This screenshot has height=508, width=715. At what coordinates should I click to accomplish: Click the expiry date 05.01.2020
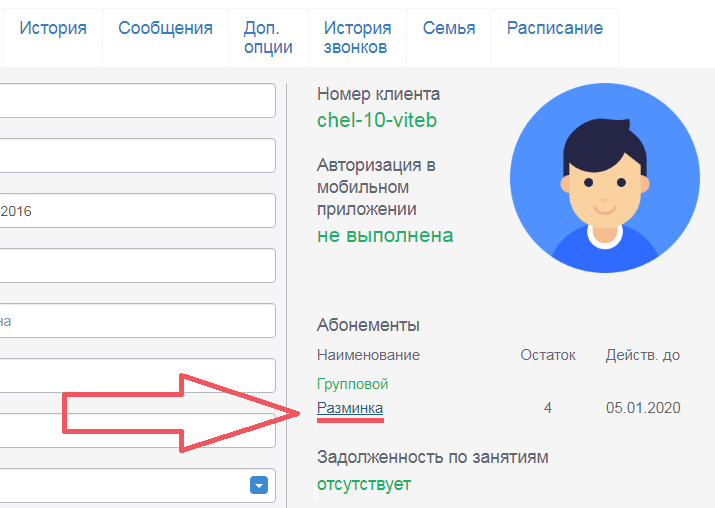[x=643, y=408]
